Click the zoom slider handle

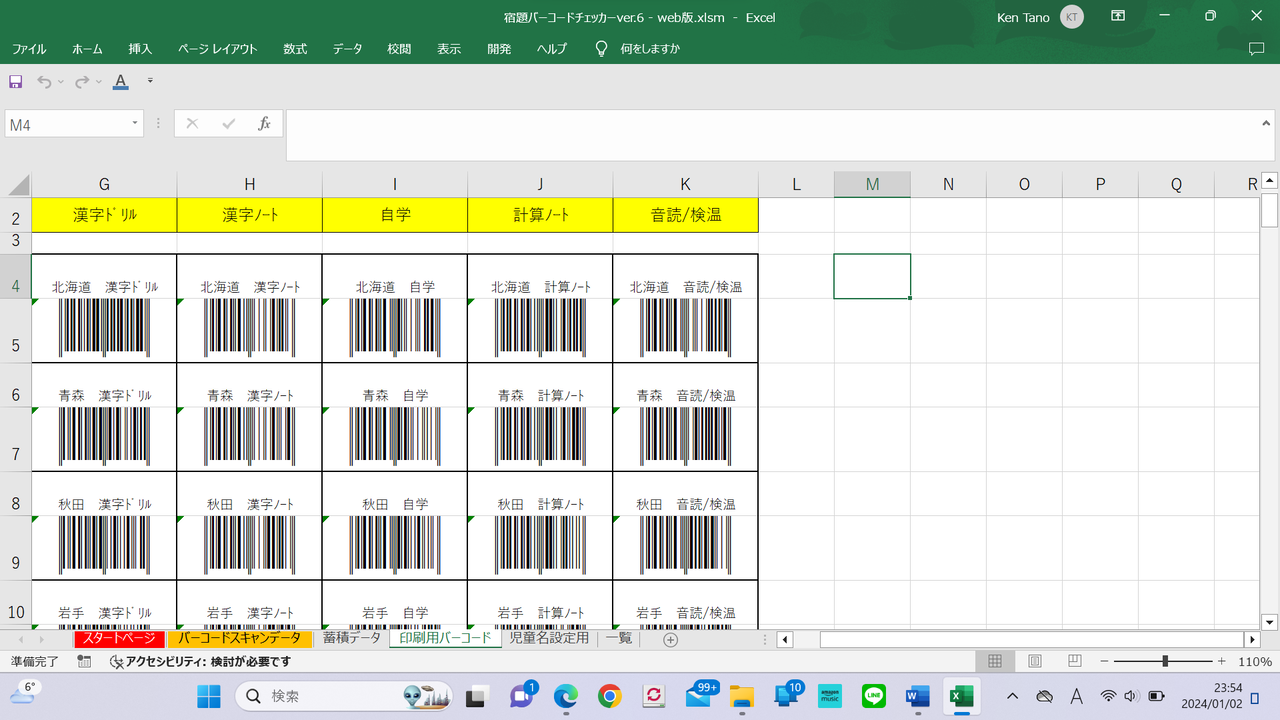point(1165,662)
